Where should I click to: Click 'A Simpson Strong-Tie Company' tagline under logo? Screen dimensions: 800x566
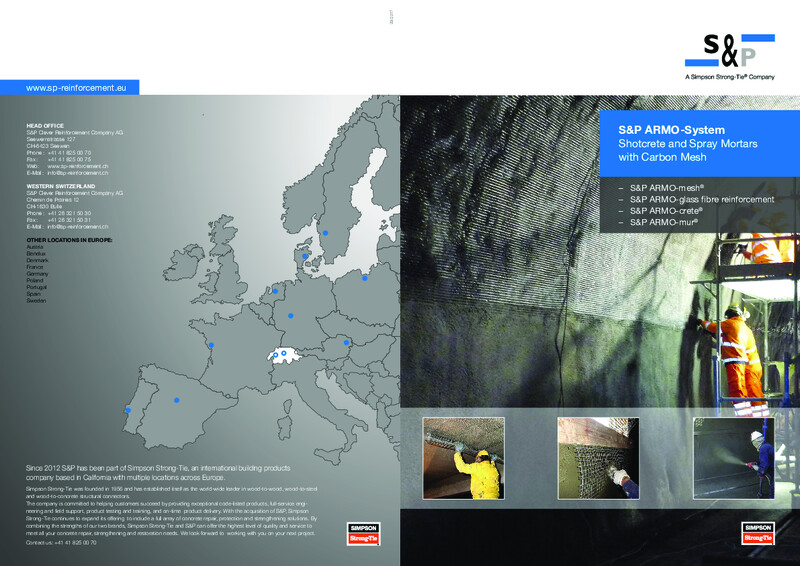730,77
